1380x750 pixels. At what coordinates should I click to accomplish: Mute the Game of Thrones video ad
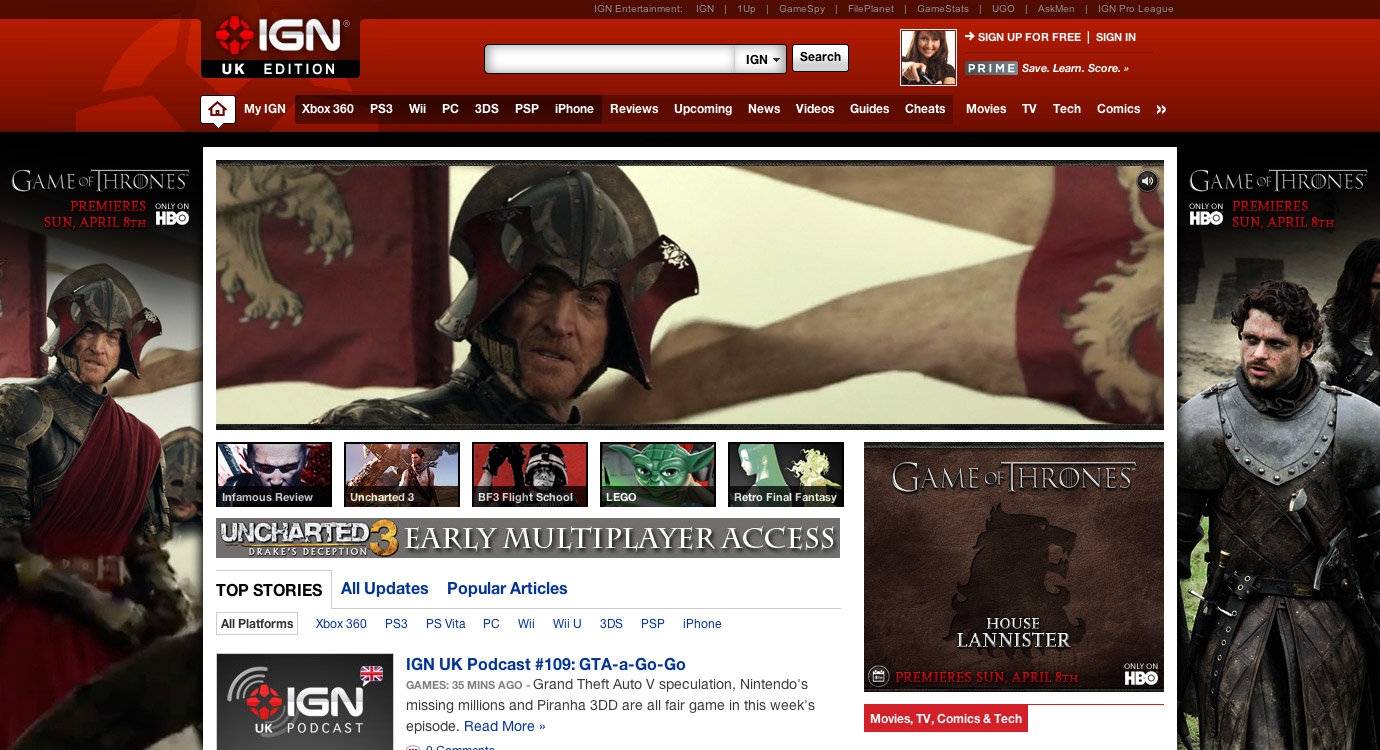1147,181
